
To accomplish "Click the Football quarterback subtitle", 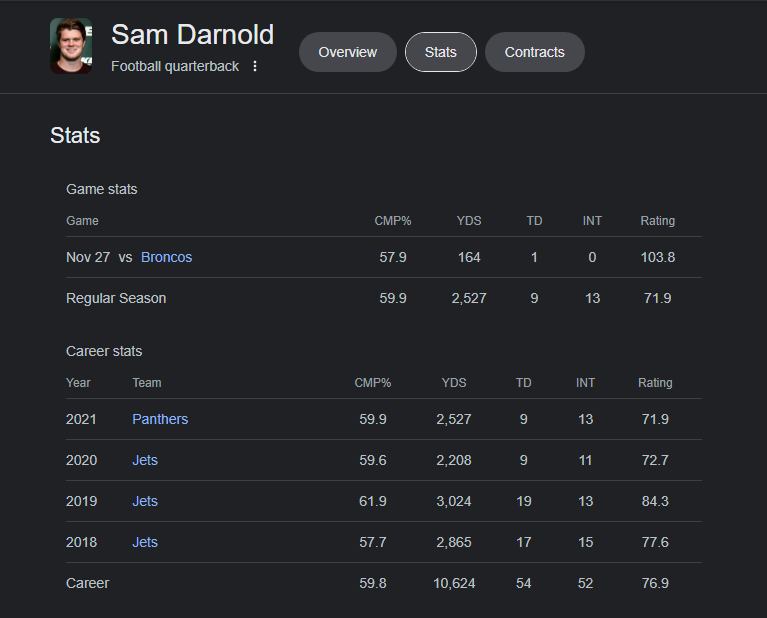I will pos(175,66).
